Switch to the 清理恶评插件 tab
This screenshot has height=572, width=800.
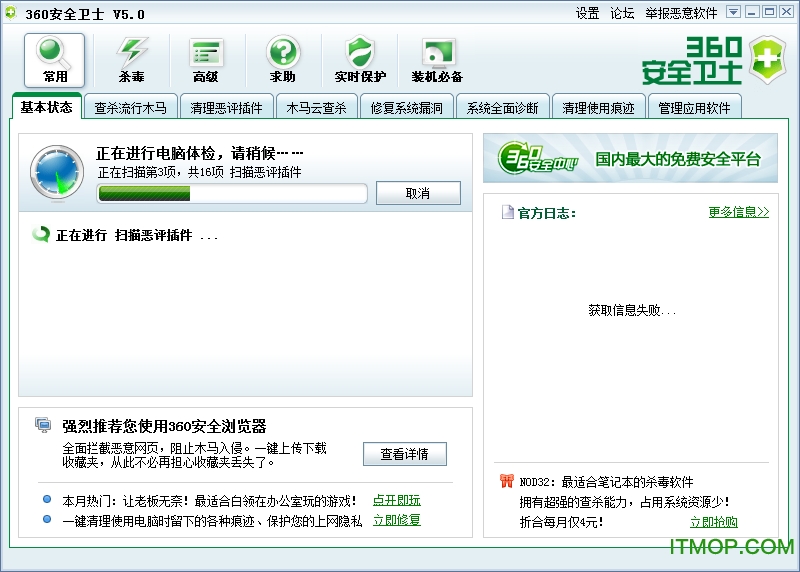click(226, 108)
